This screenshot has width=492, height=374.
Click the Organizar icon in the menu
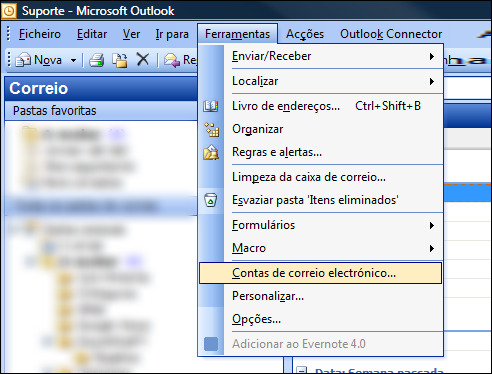point(211,129)
